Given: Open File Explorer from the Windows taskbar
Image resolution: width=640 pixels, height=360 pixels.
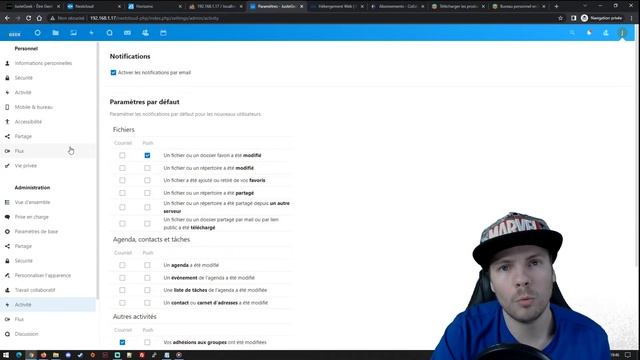Looking at the screenshot, I should (56, 355).
